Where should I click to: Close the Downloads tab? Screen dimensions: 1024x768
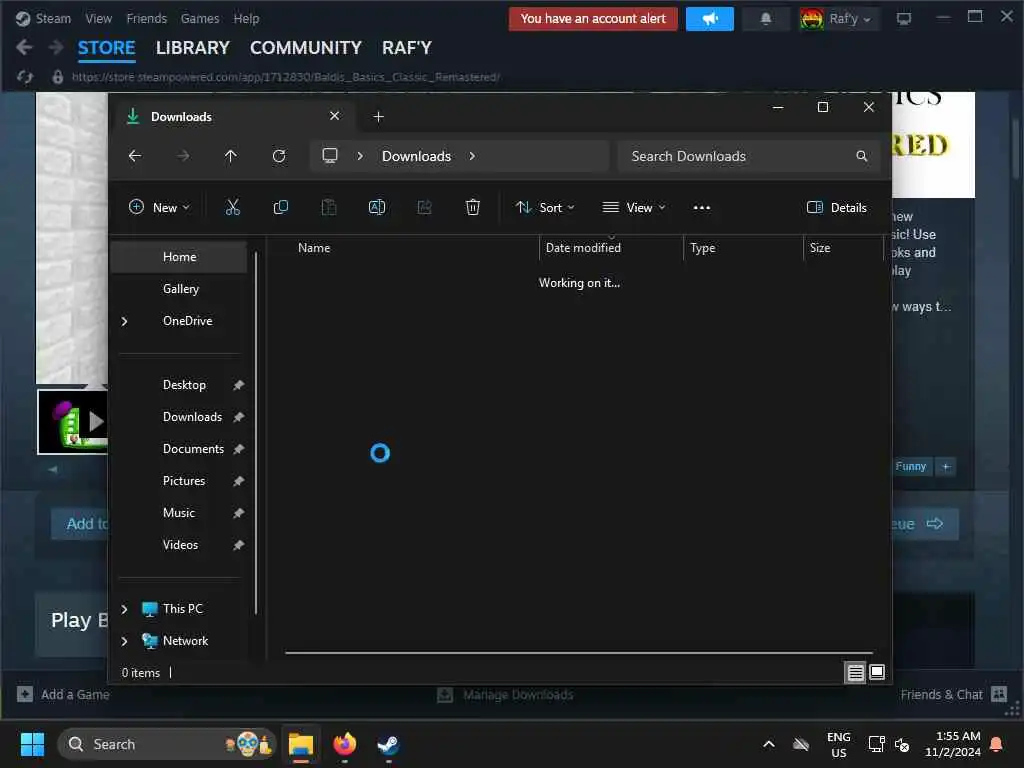click(x=334, y=116)
